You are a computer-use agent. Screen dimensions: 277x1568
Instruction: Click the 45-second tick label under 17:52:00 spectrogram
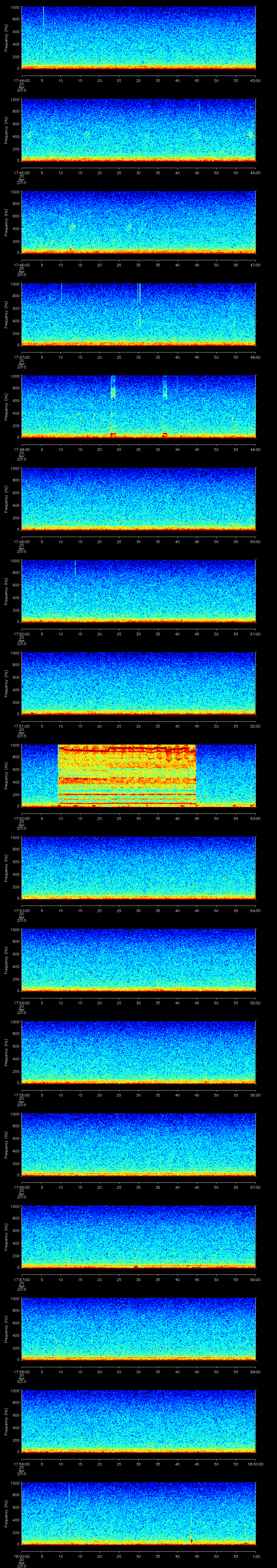coord(197,818)
